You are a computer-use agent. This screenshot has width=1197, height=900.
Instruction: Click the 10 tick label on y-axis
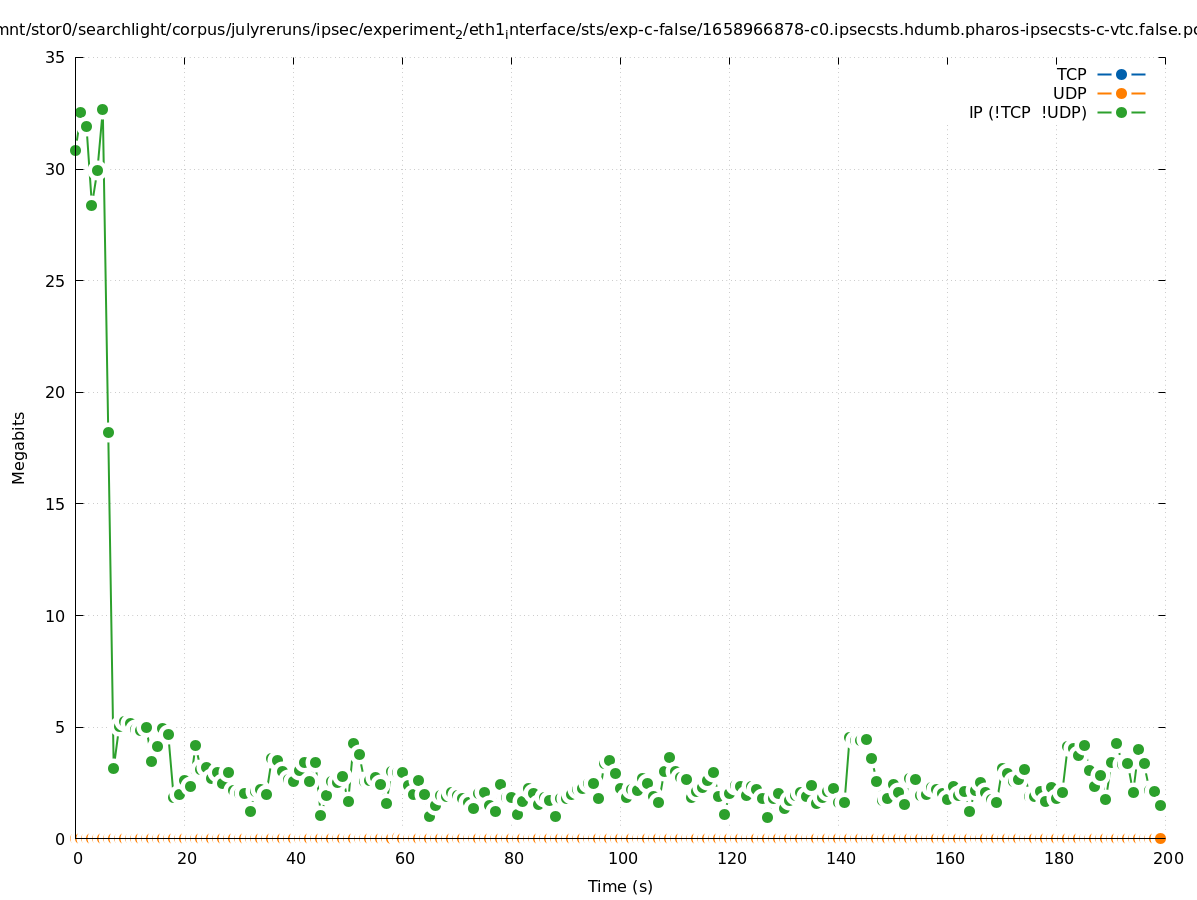56,616
